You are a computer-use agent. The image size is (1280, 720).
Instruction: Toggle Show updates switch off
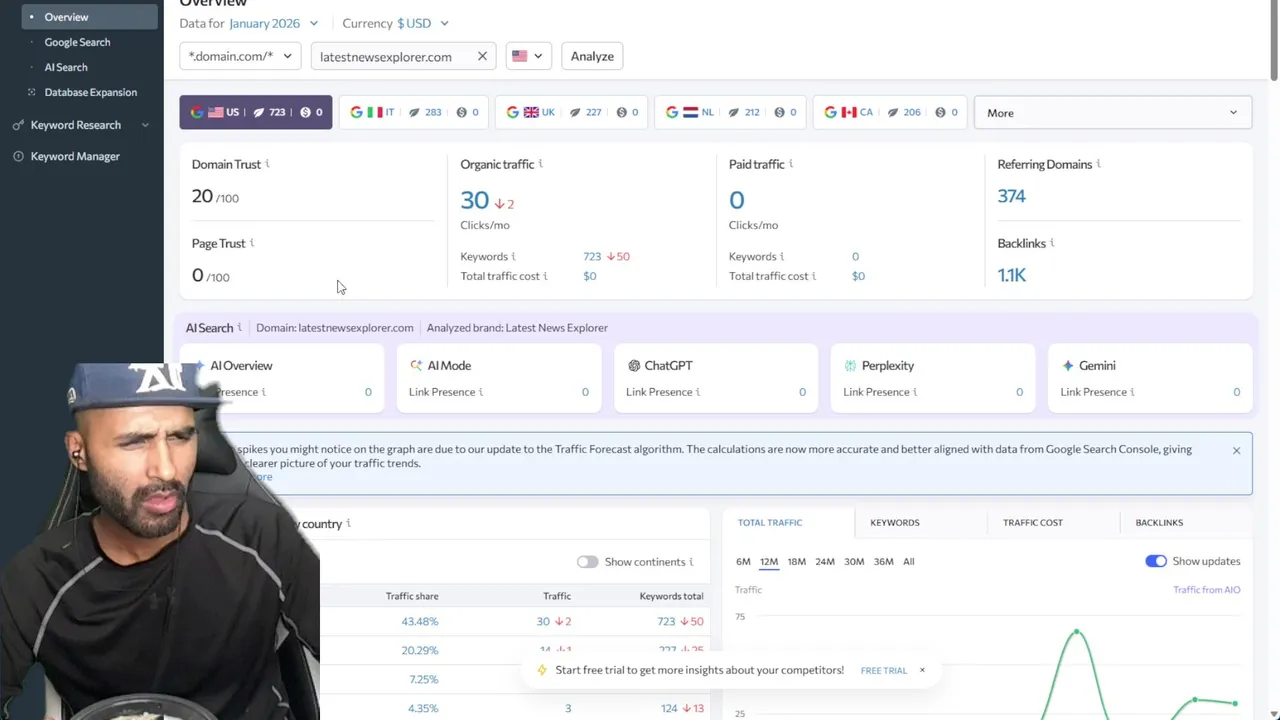[x=1156, y=561]
